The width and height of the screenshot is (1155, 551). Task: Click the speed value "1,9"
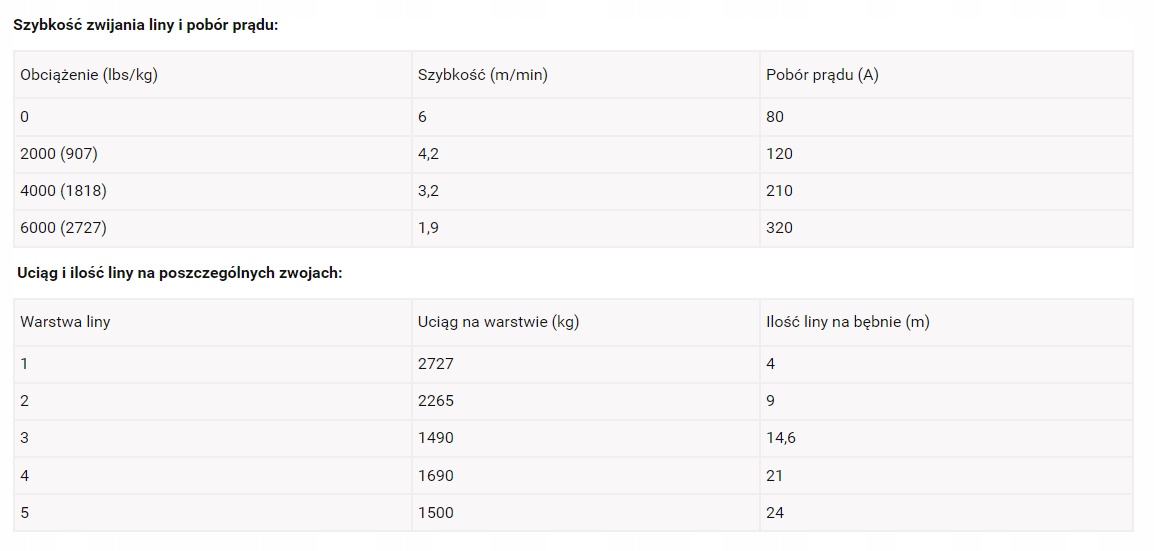428,228
